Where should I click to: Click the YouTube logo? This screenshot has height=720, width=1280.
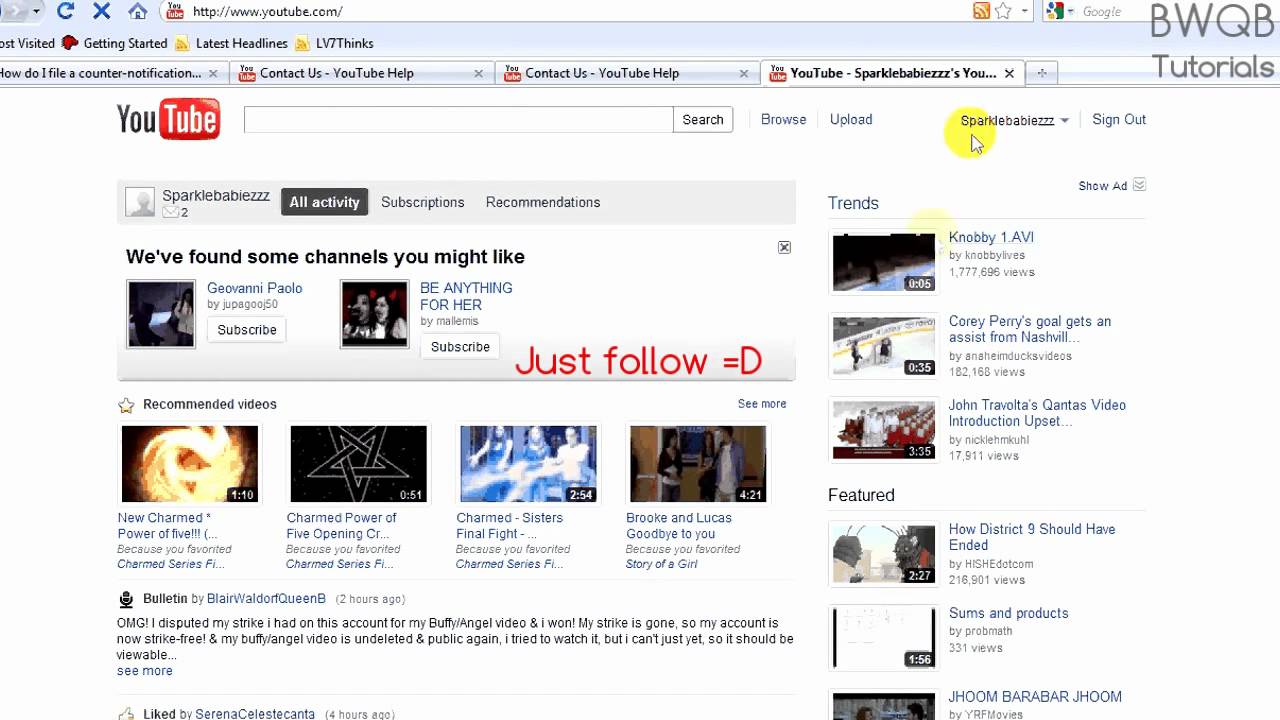pos(168,119)
